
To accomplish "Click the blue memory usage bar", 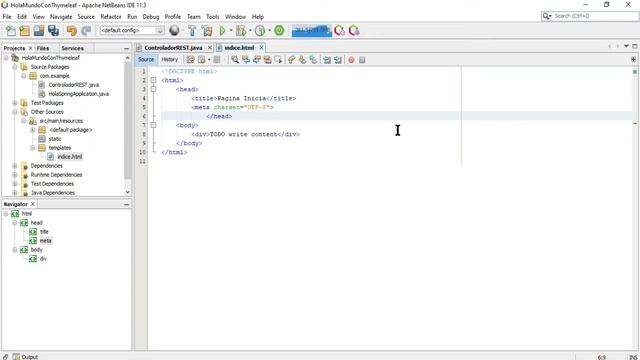I will click(x=311, y=31).
